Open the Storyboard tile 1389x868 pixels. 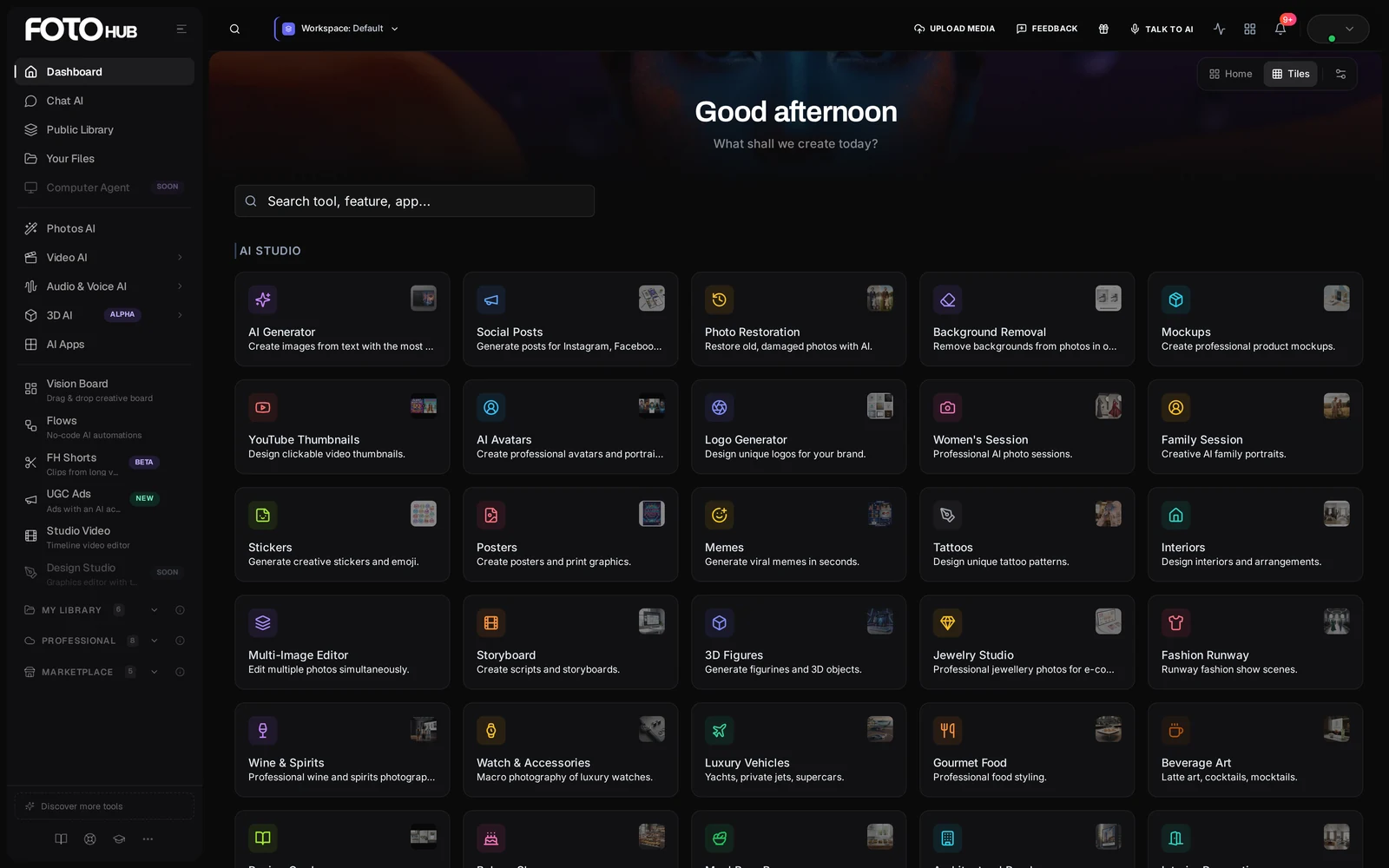(x=570, y=642)
